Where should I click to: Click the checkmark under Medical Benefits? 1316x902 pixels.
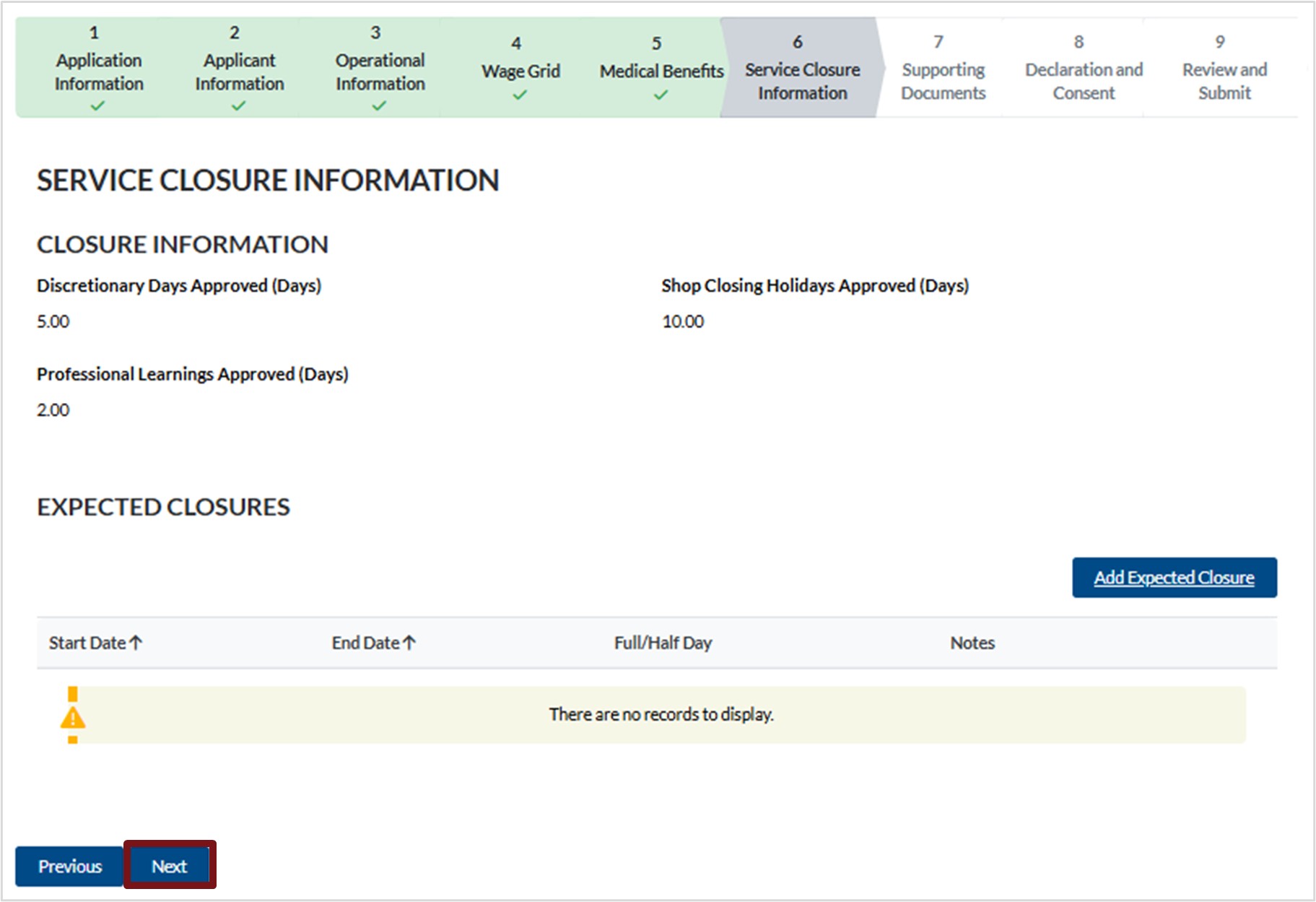click(x=661, y=95)
